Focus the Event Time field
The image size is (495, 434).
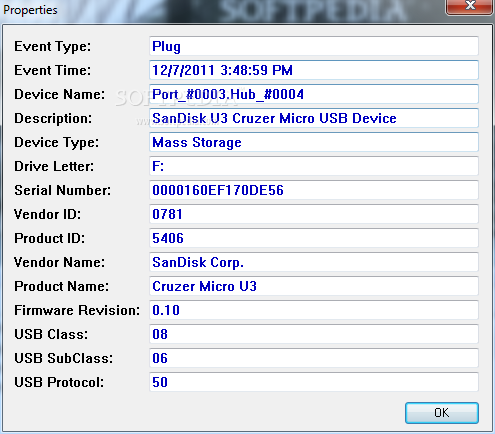[x=314, y=70]
